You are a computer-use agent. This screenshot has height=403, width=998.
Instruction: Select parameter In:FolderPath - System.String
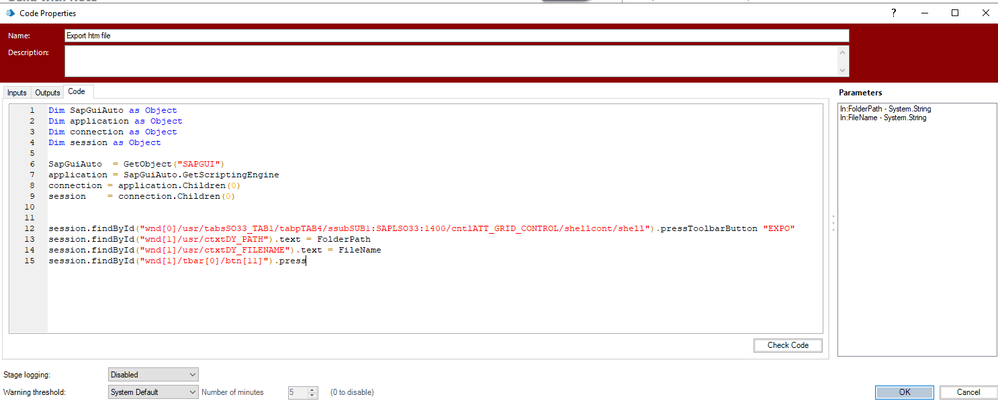click(x=885, y=110)
